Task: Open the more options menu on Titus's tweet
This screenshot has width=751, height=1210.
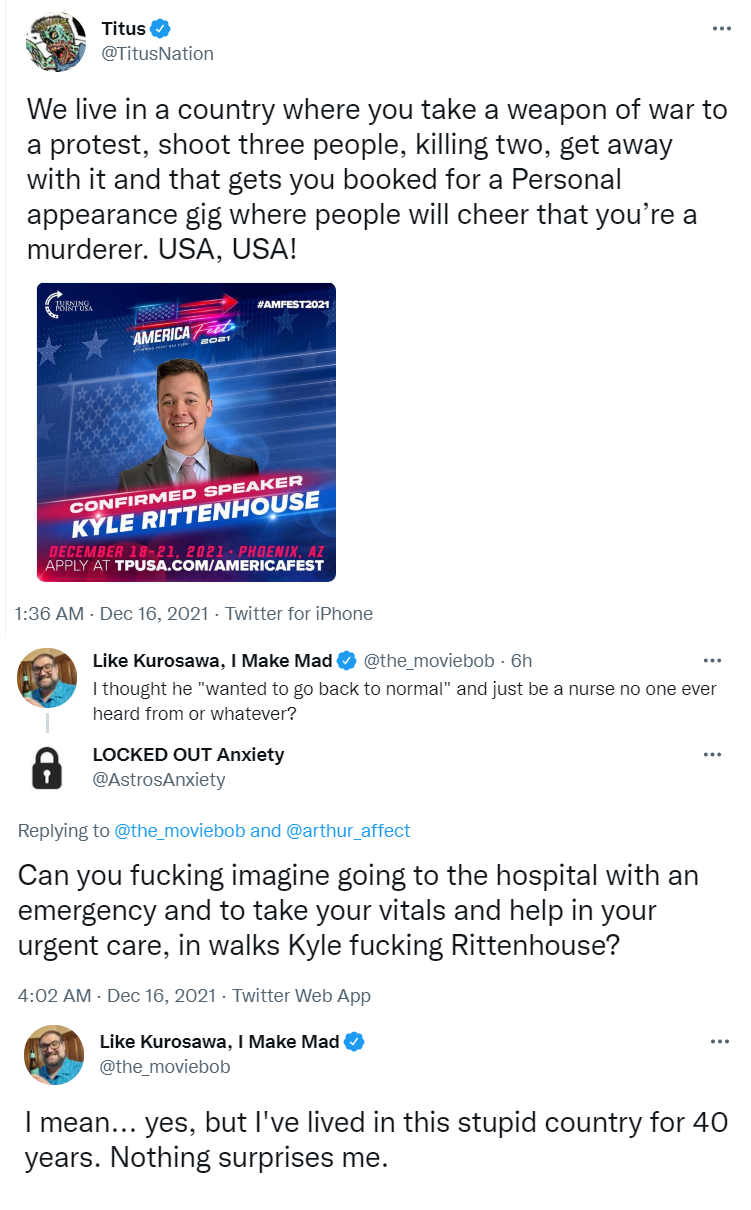Action: click(x=721, y=28)
